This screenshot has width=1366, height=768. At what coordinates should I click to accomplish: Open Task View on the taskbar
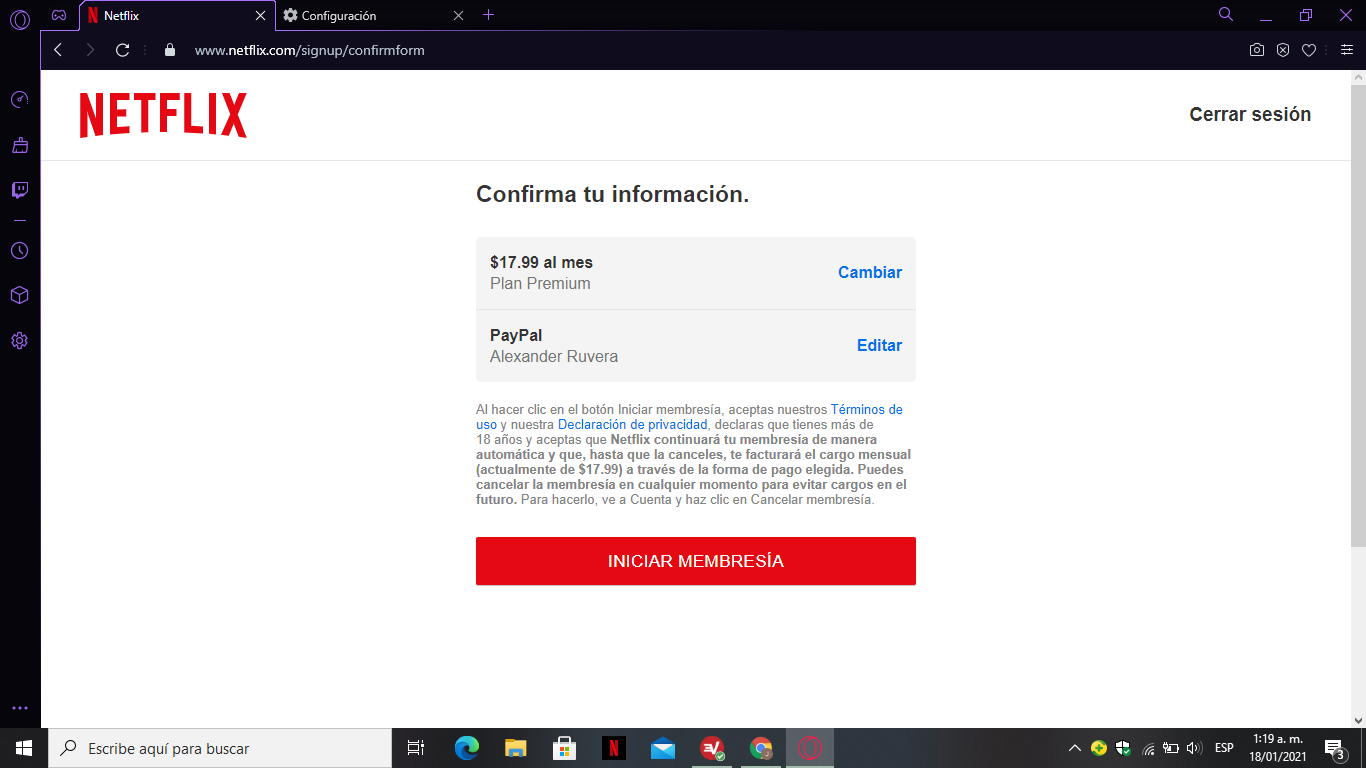(416, 748)
